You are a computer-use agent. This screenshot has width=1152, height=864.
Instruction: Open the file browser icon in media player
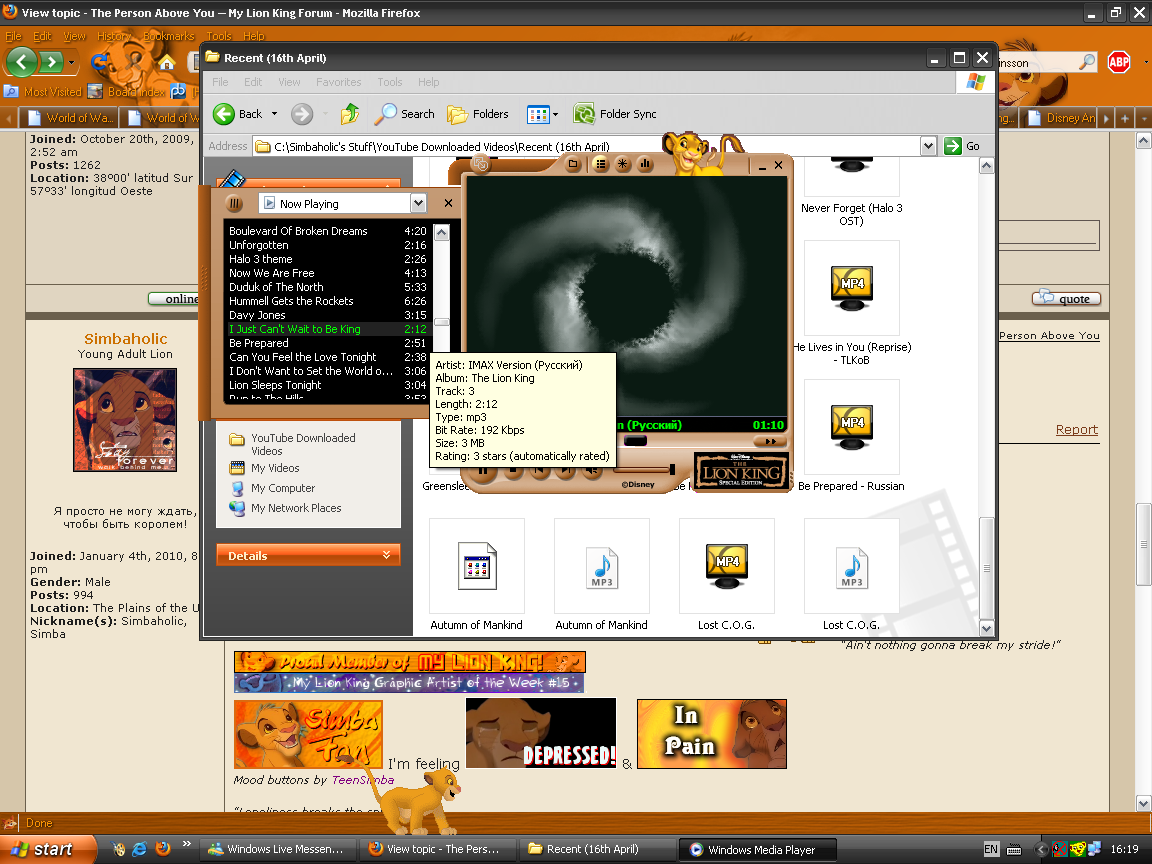[x=574, y=164]
